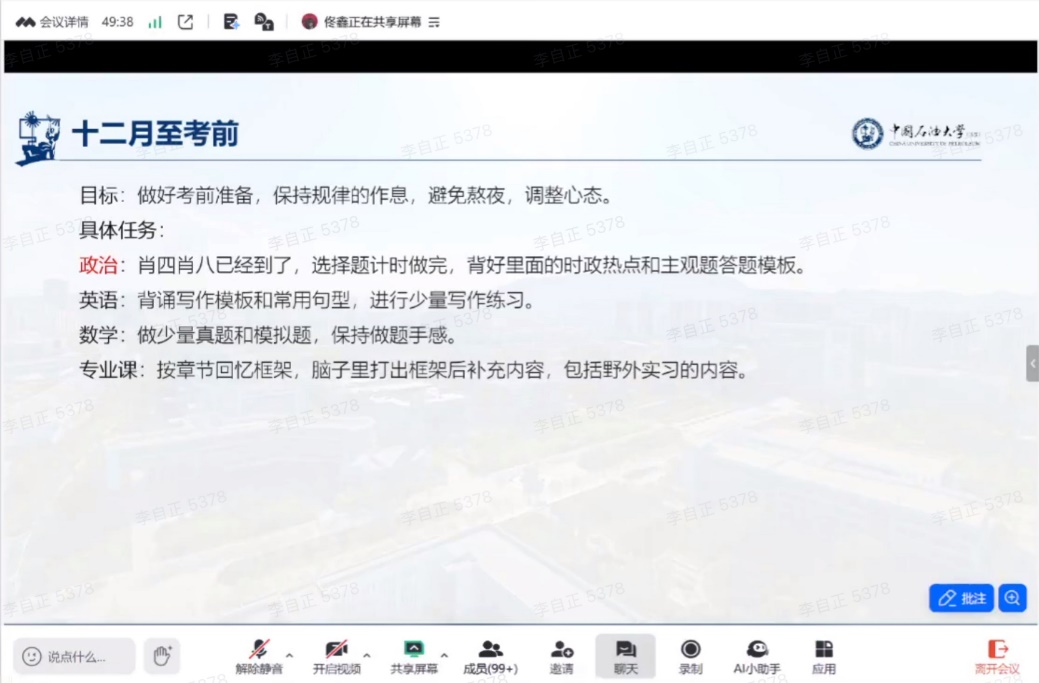Open the share screen options arrow
The width and height of the screenshot is (1039, 683).
pos(444,656)
